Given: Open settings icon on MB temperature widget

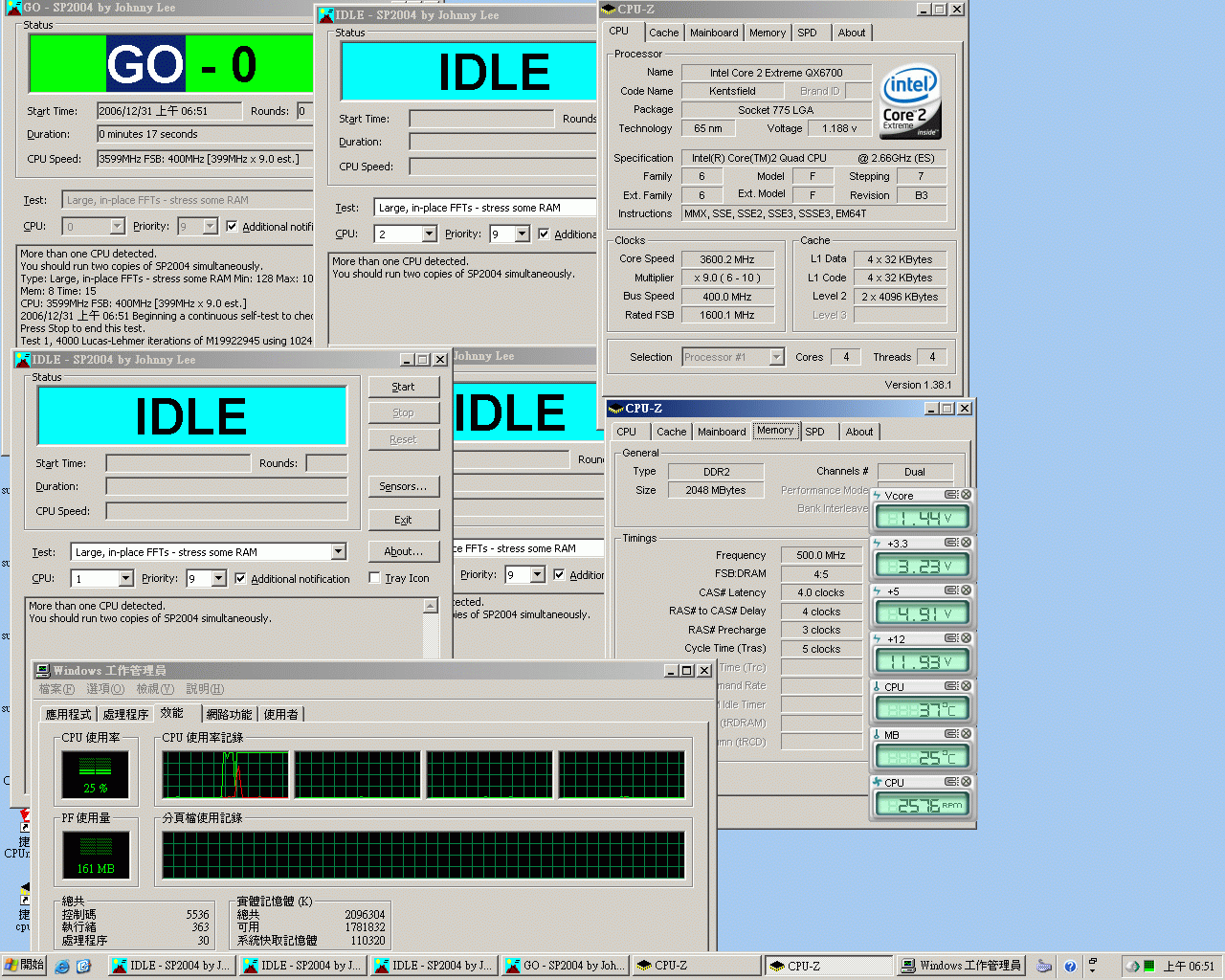Looking at the screenshot, I should pyautogui.click(x=951, y=734).
